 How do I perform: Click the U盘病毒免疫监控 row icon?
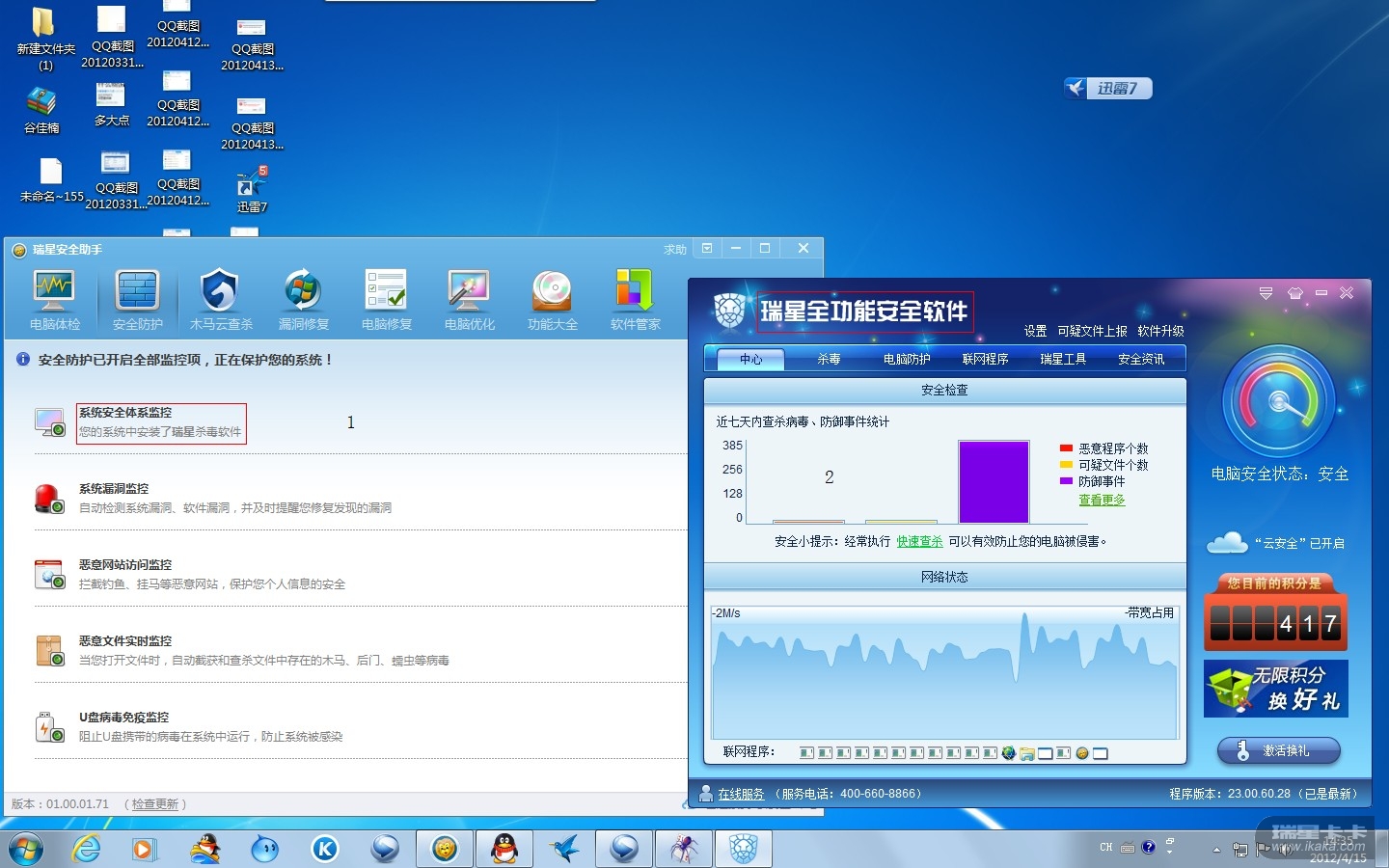(x=49, y=726)
